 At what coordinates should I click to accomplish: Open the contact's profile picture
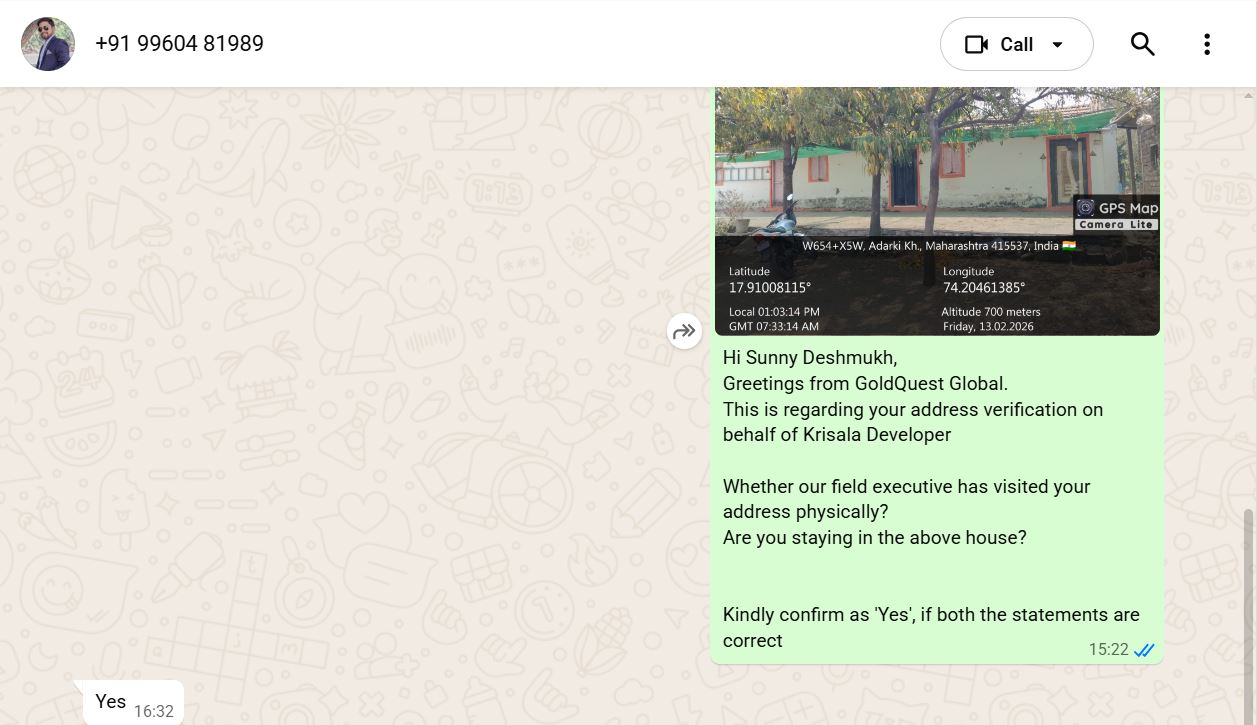tap(48, 44)
